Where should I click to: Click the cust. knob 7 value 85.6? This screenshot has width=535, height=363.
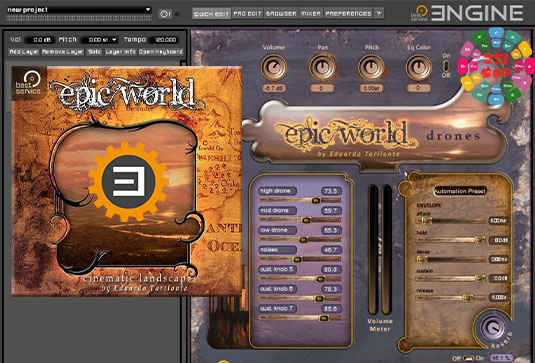[331, 309]
